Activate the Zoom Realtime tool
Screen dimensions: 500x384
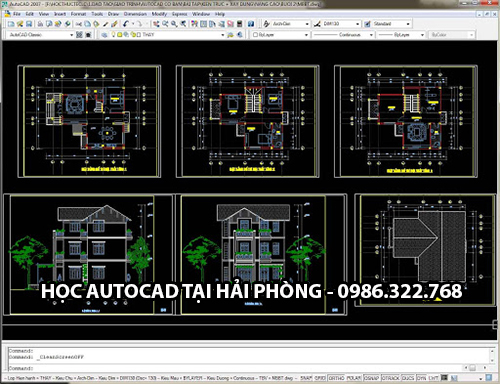coord(165,24)
